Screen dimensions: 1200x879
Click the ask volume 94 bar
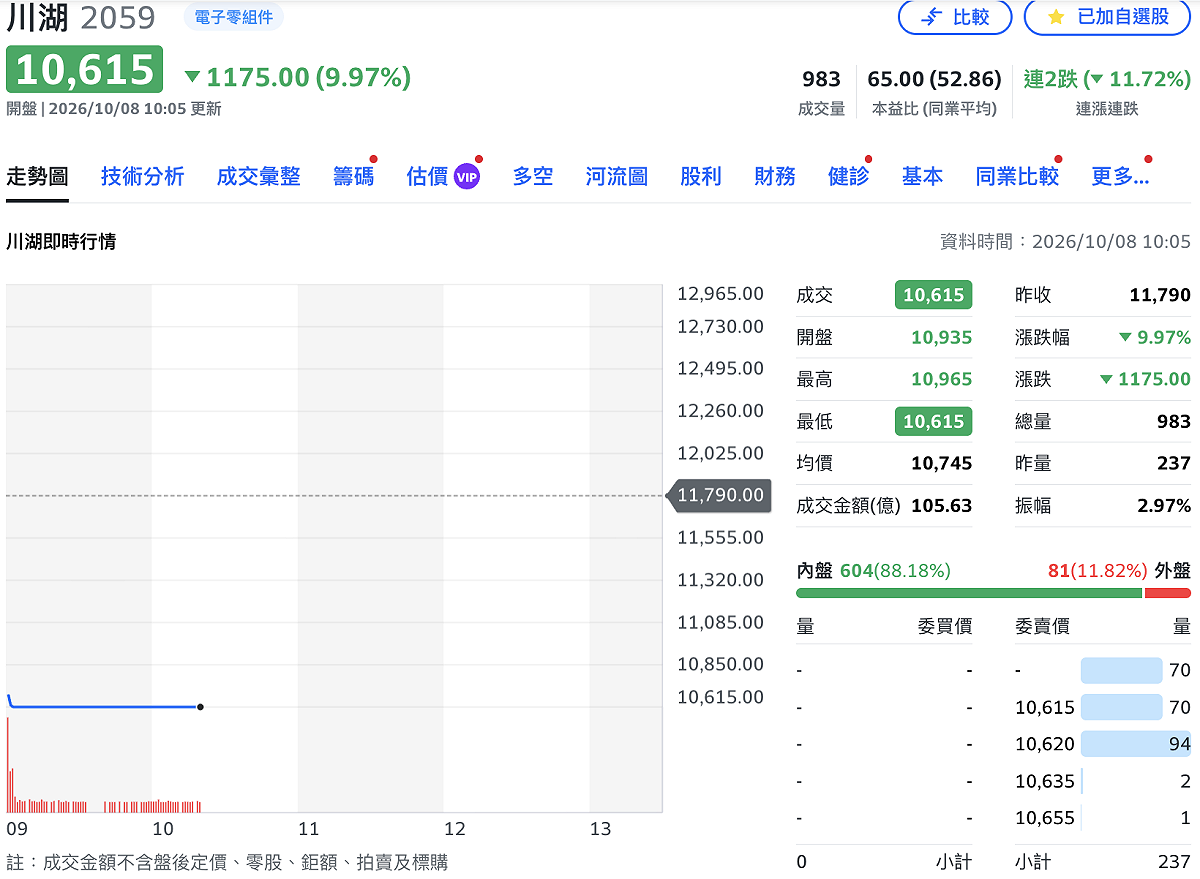pyautogui.click(x=1136, y=744)
